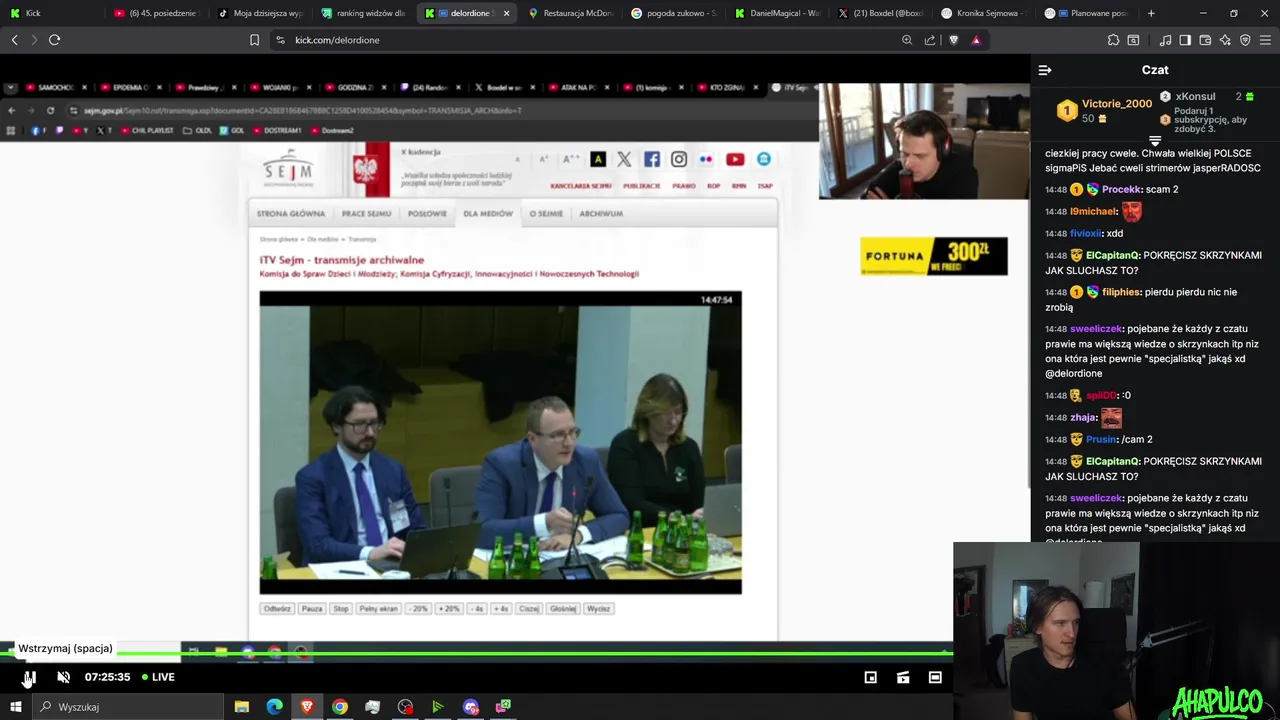This screenshot has height=720, width=1280.
Task: Open Brave Shields lion icon
Action: point(953,40)
